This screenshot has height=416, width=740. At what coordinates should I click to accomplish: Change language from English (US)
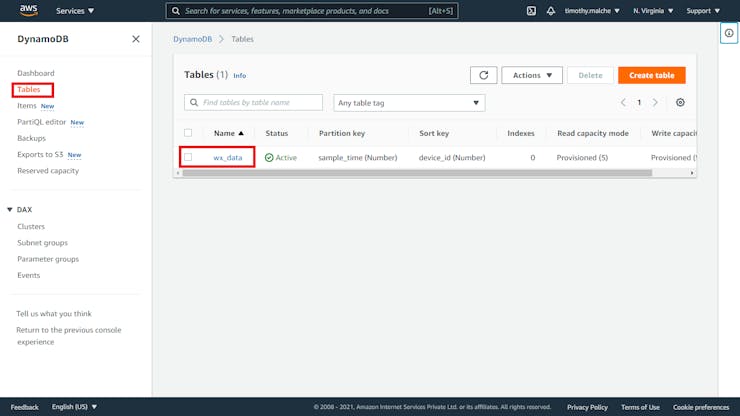point(74,407)
